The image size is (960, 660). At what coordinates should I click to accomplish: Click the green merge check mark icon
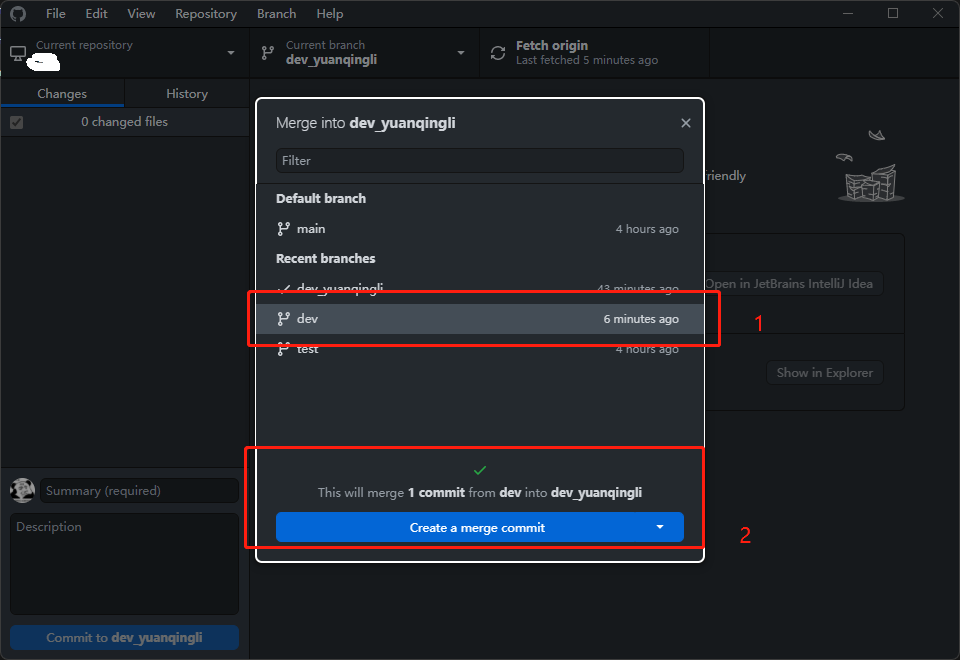click(480, 470)
